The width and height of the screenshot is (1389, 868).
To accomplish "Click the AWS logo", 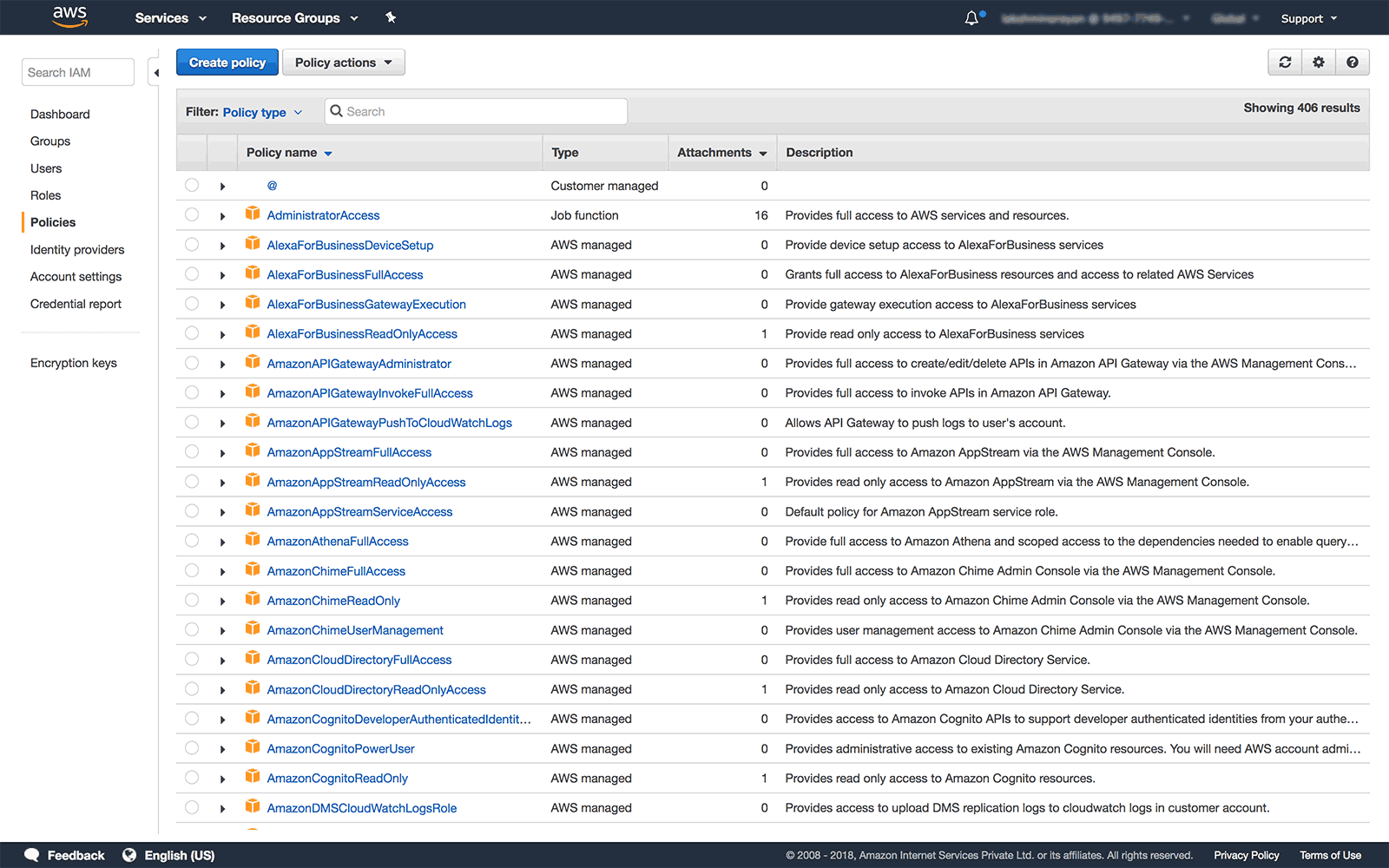I will pos(69,17).
